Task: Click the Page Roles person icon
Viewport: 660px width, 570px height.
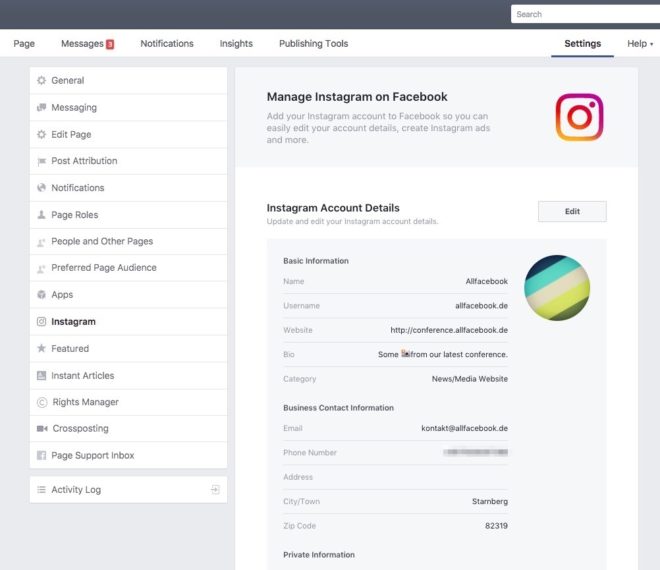Action: (x=41, y=215)
